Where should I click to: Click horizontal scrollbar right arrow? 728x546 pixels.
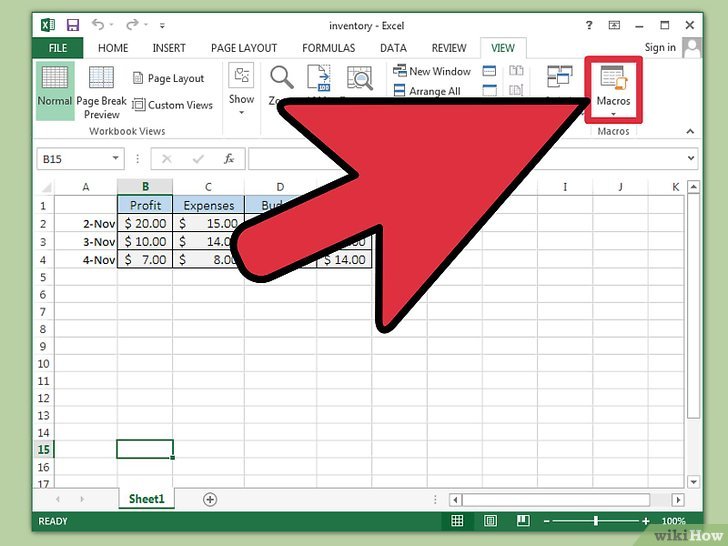[678, 500]
